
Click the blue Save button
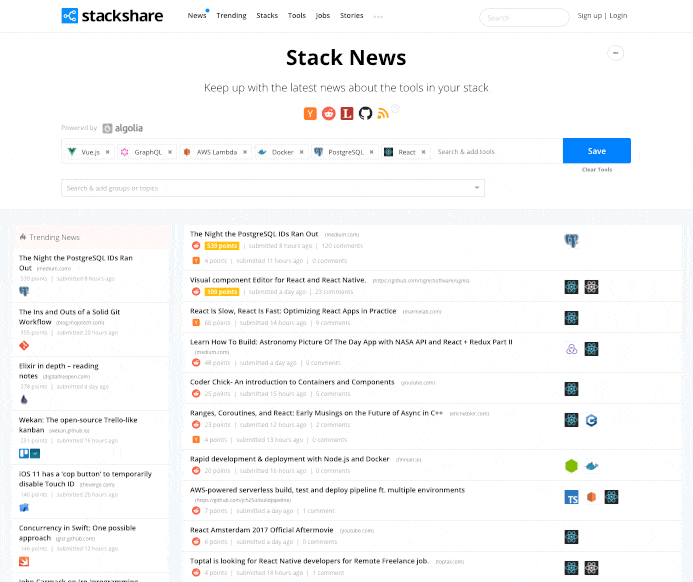(x=597, y=151)
